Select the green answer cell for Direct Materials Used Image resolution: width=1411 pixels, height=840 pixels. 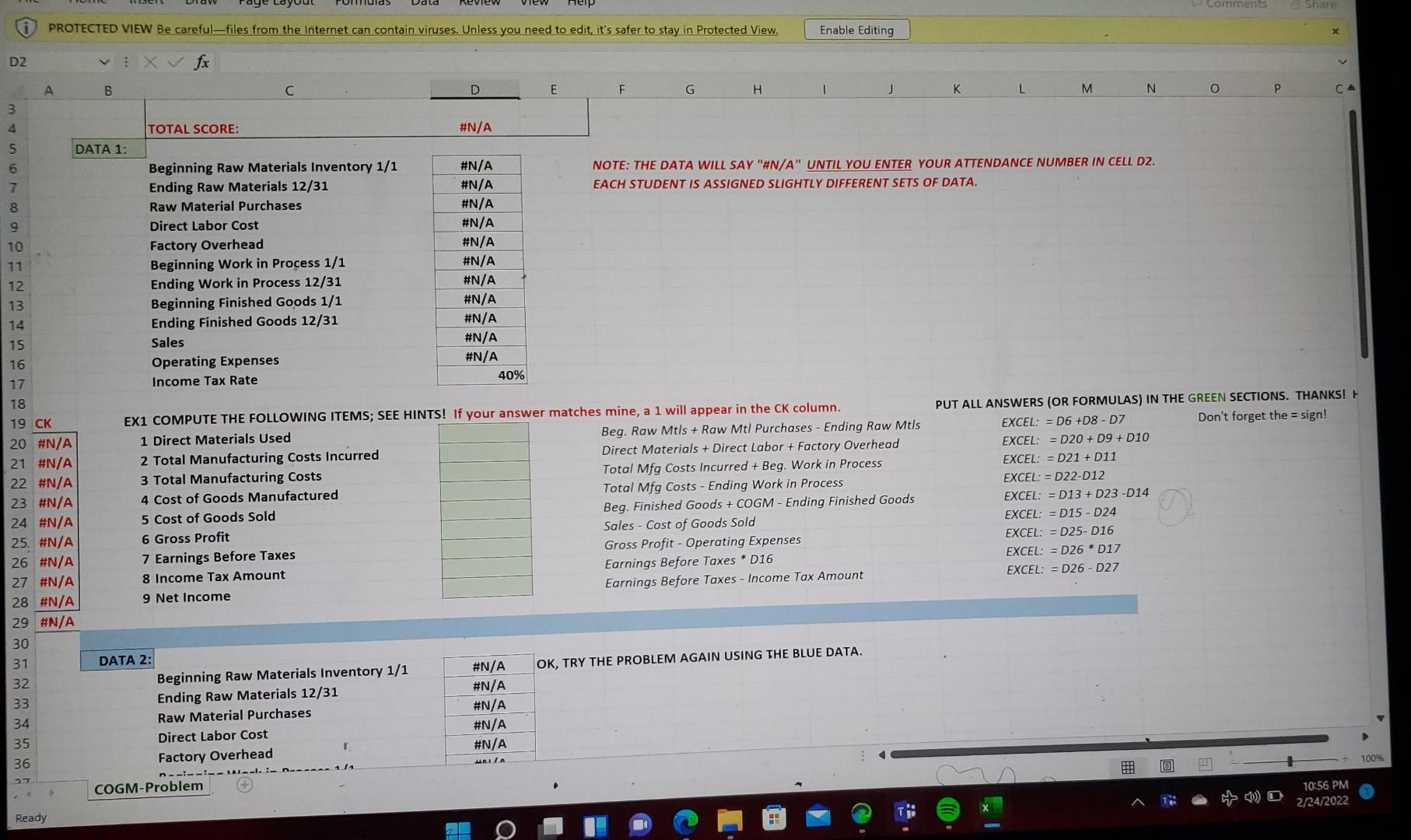[x=484, y=433]
